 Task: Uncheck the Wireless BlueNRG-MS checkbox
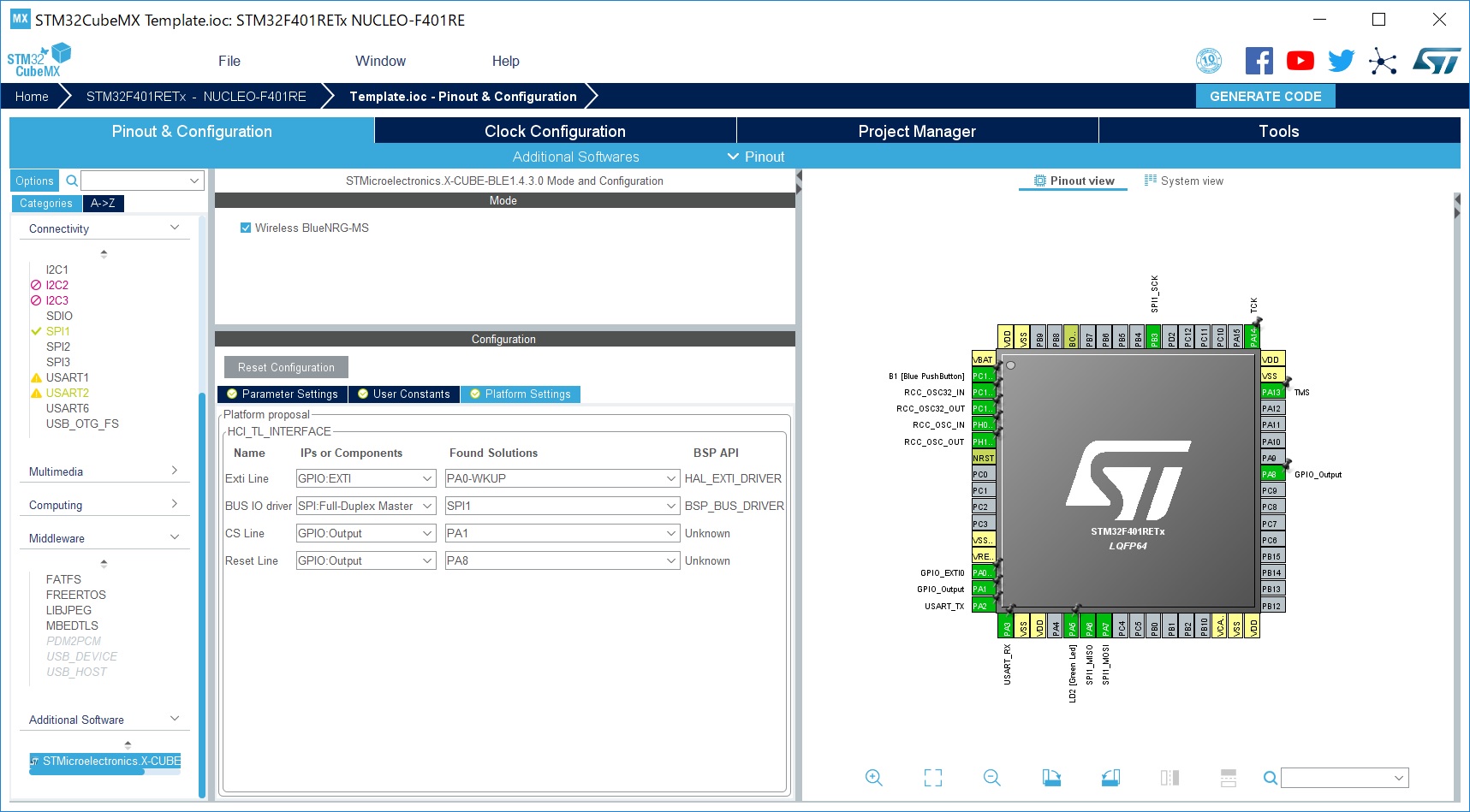point(246,228)
